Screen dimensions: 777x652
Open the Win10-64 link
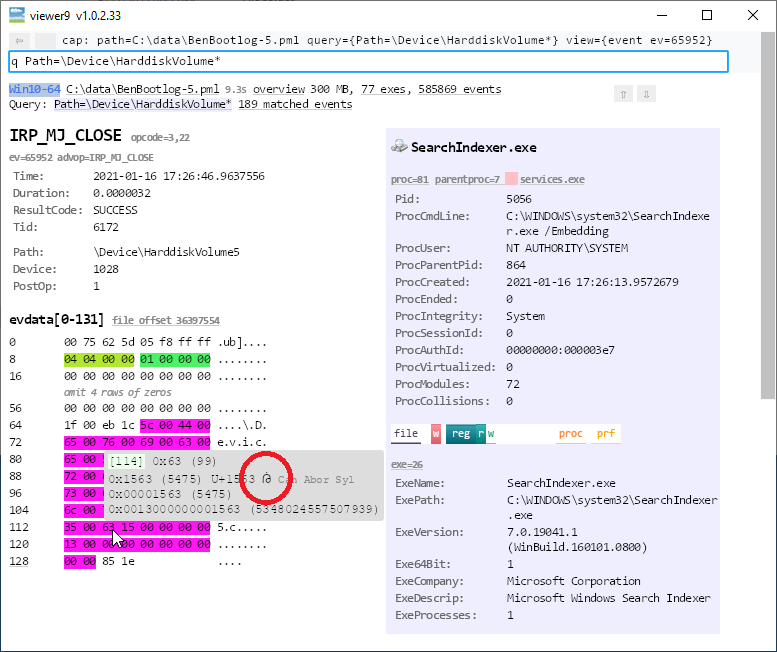35,89
